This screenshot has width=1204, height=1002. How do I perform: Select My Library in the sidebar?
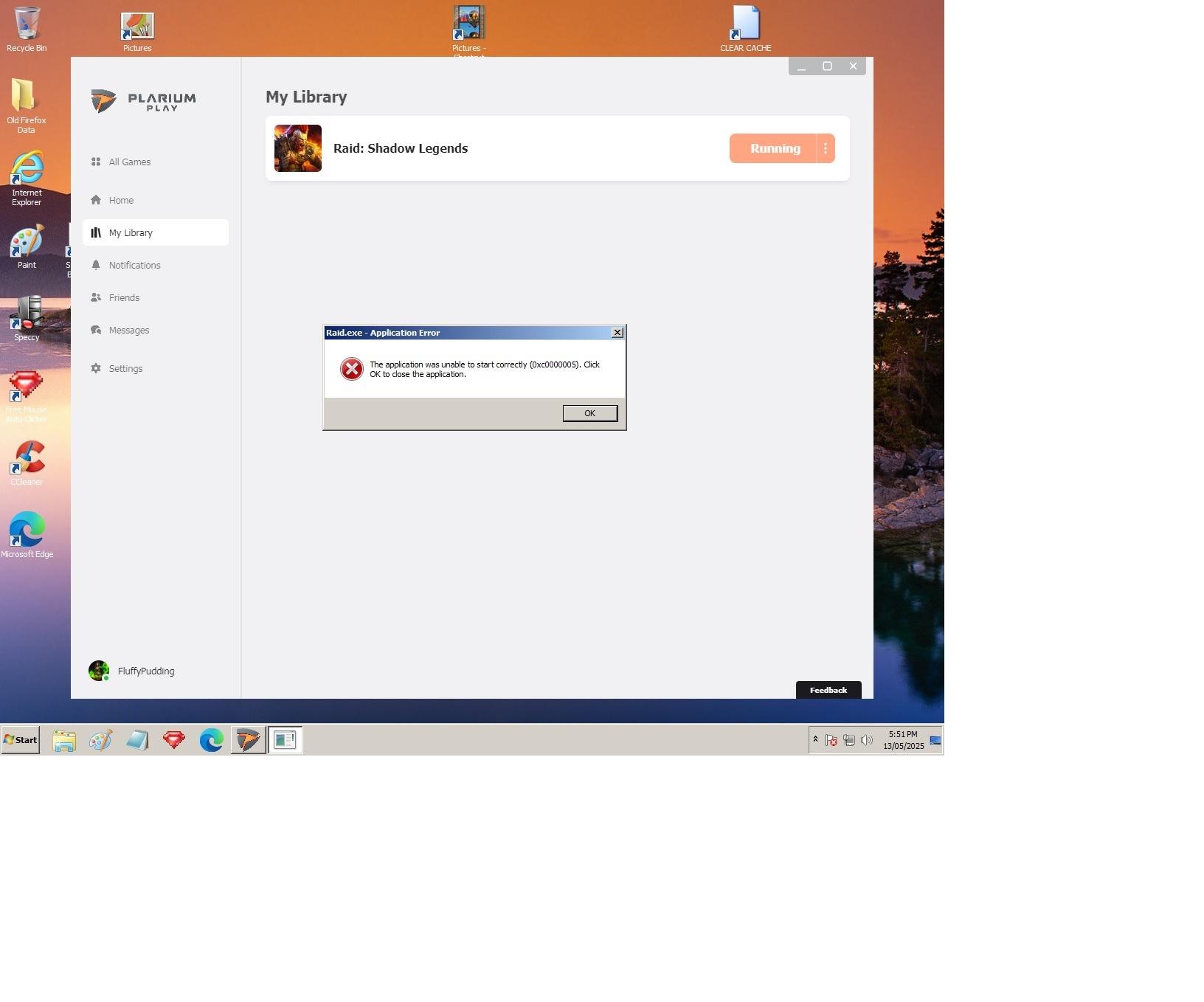155,232
